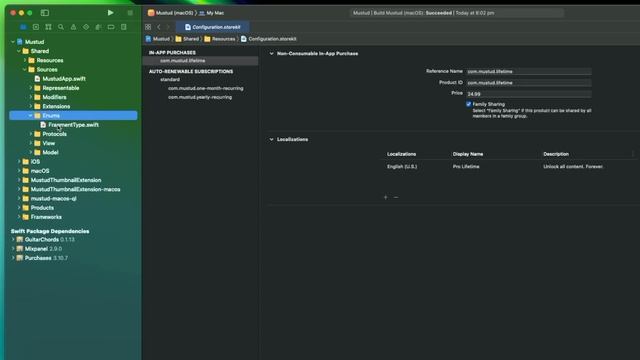Select the Extensions folder
640x360 pixels.
56,106
